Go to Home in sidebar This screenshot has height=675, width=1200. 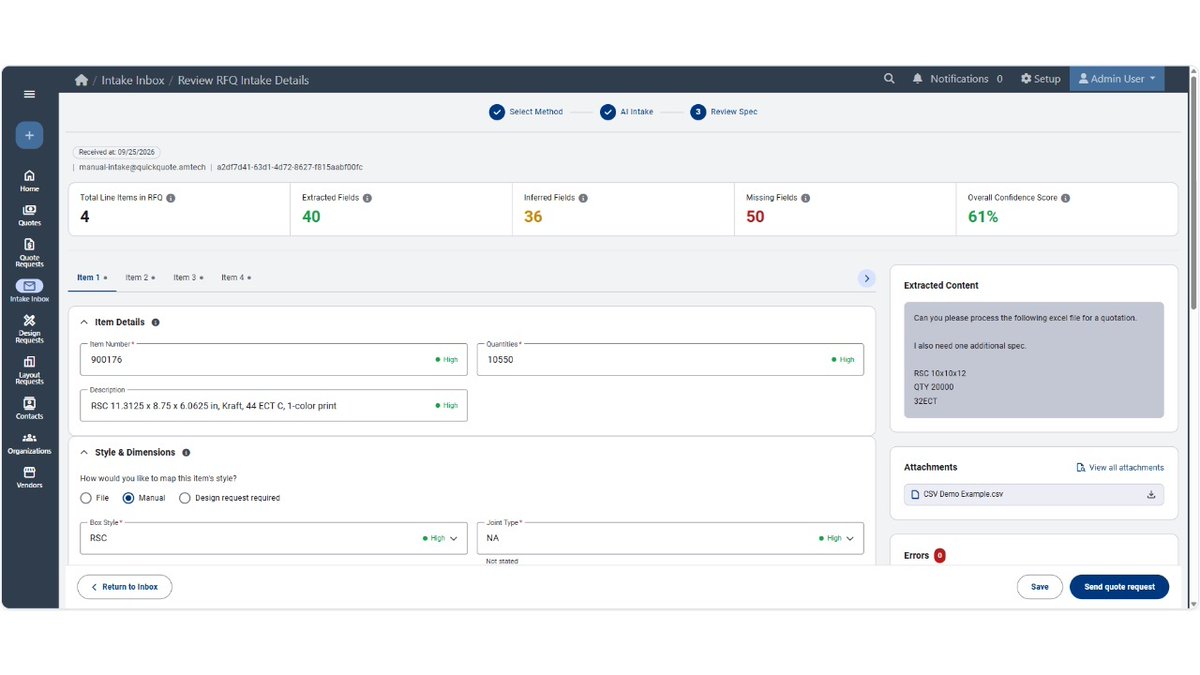[x=29, y=180]
